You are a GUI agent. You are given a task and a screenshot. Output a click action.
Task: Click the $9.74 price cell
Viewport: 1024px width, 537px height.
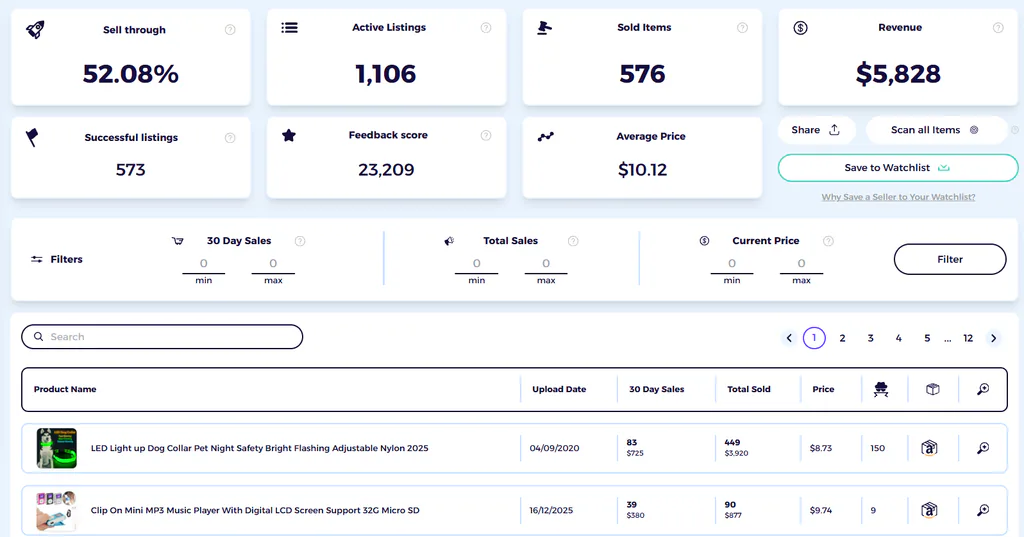[821, 510]
